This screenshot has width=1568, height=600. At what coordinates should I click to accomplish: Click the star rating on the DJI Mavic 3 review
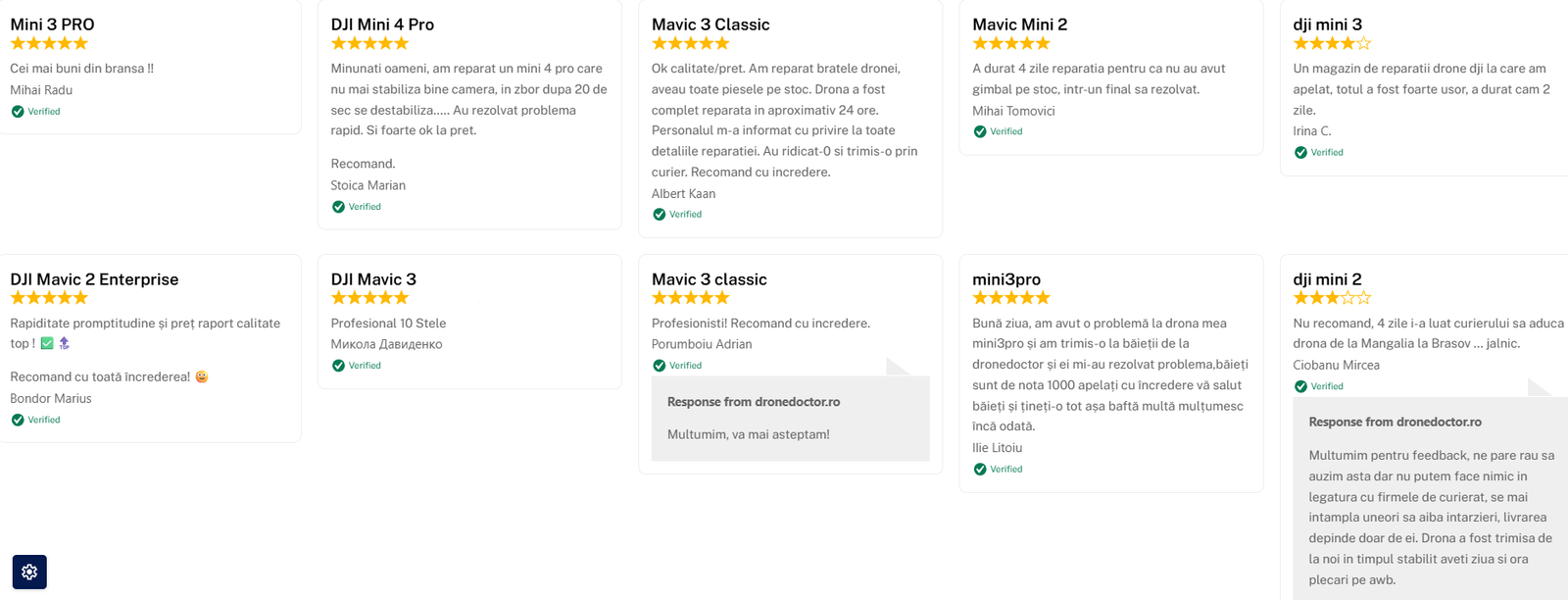pyautogui.click(x=369, y=298)
